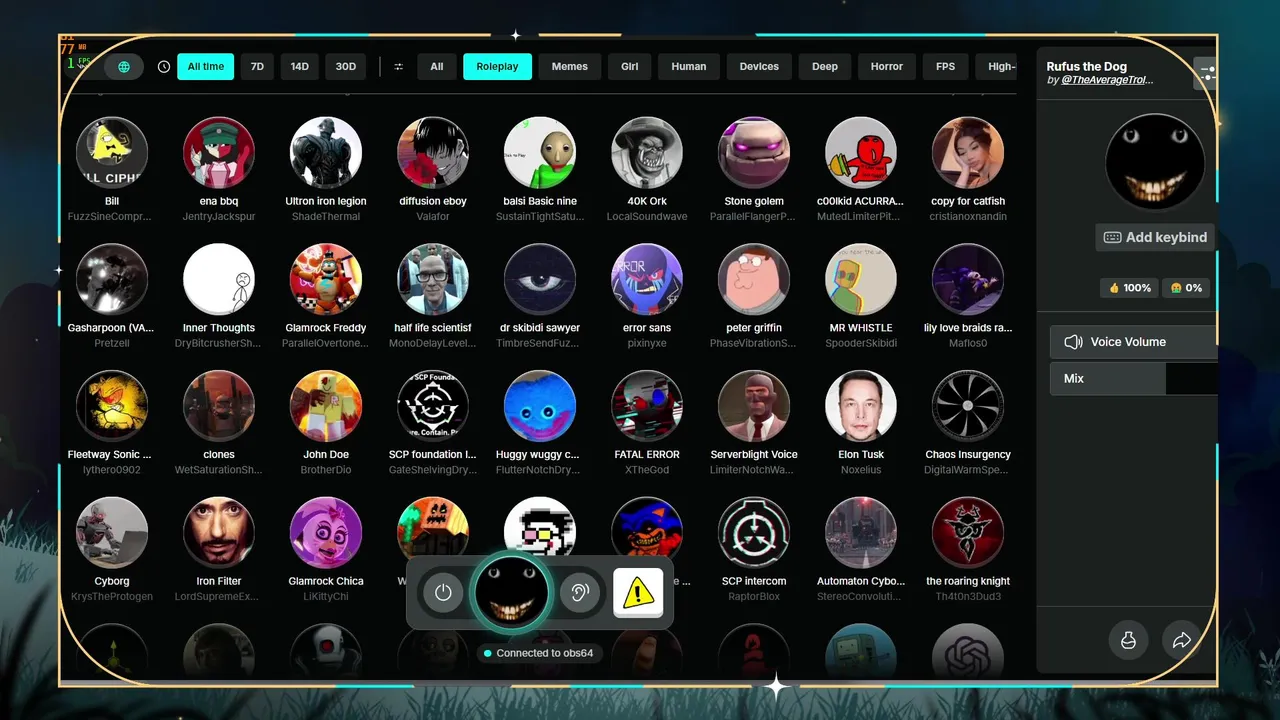Open the @TheAverageTrol author link
Screen dimensions: 1280x720
pos(1107,80)
